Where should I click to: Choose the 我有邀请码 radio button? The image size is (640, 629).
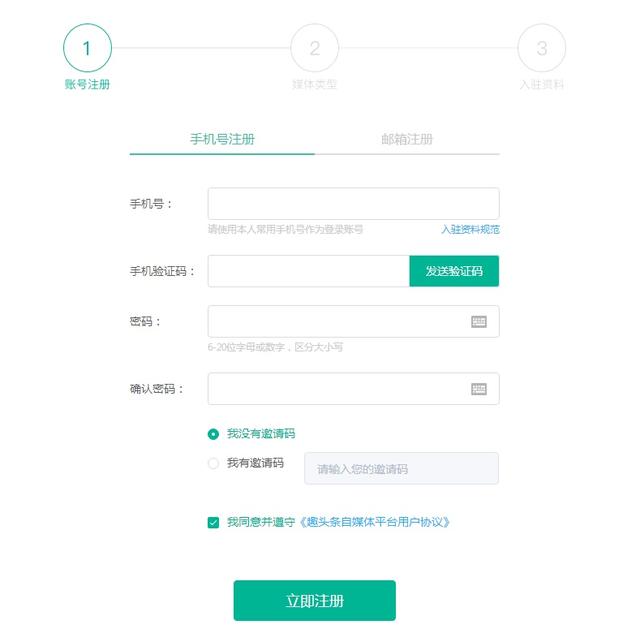[213, 463]
